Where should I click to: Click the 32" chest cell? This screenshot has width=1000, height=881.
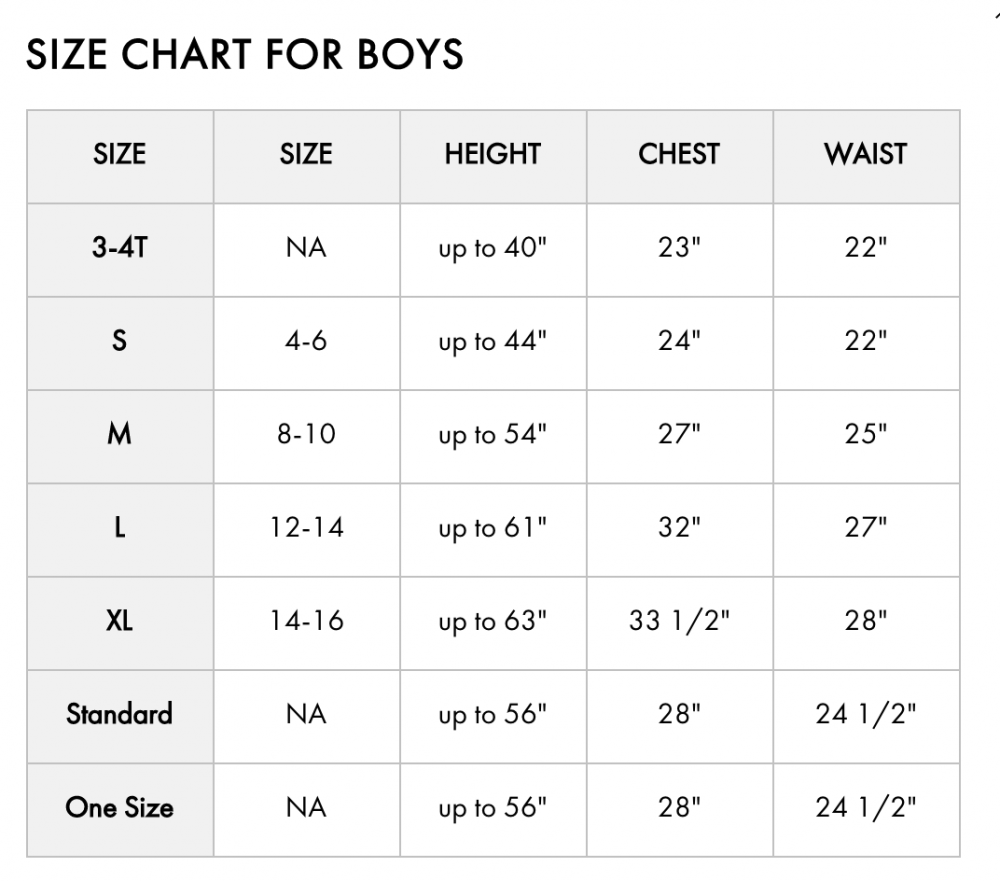click(679, 528)
